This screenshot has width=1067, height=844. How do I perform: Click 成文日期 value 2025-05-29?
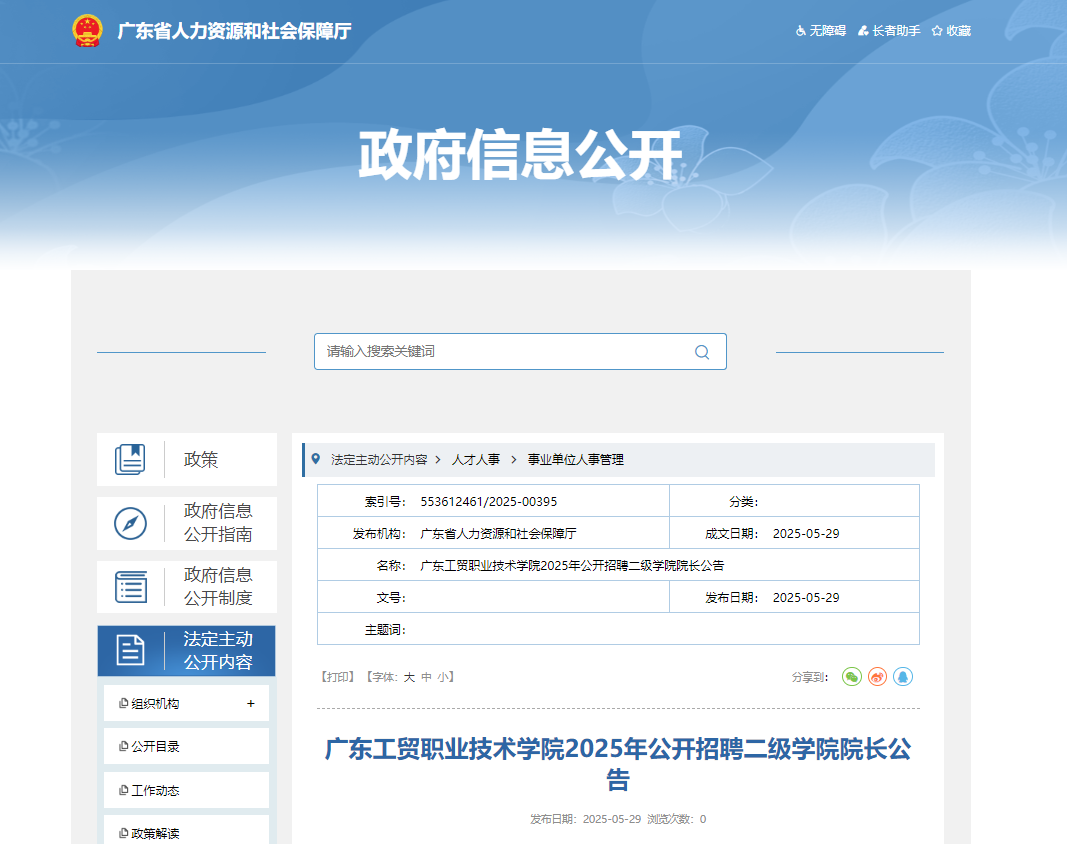tap(806, 534)
